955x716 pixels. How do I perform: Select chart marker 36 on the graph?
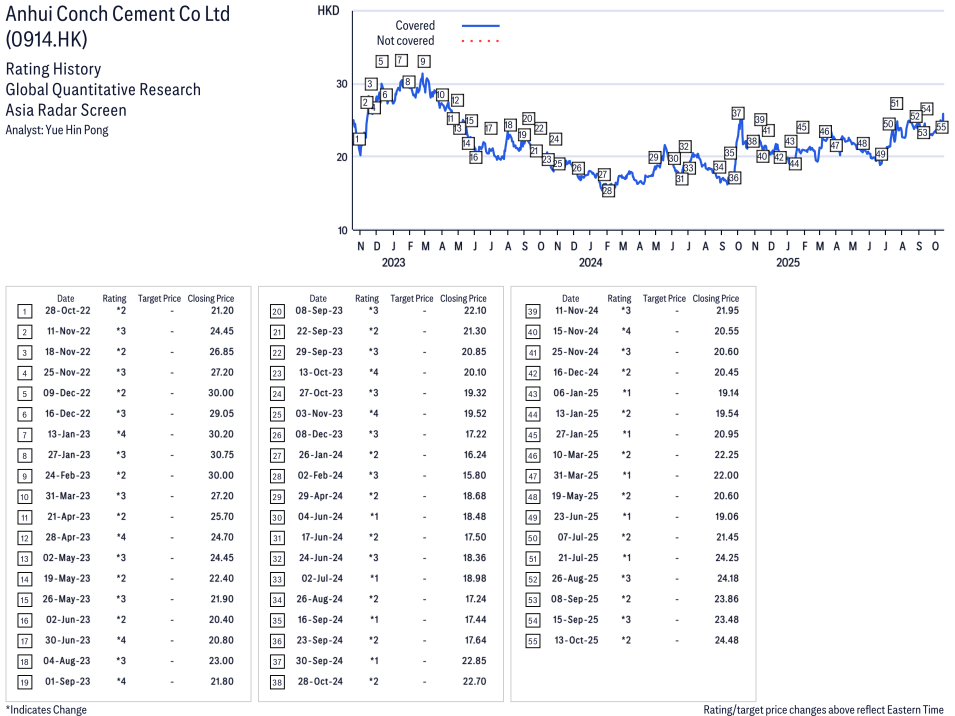click(x=734, y=177)
